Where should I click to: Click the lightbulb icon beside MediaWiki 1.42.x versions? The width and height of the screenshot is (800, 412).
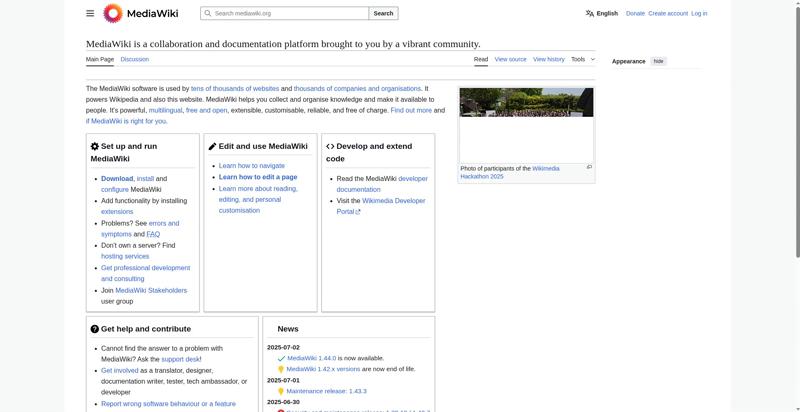[x=281, y=369]
